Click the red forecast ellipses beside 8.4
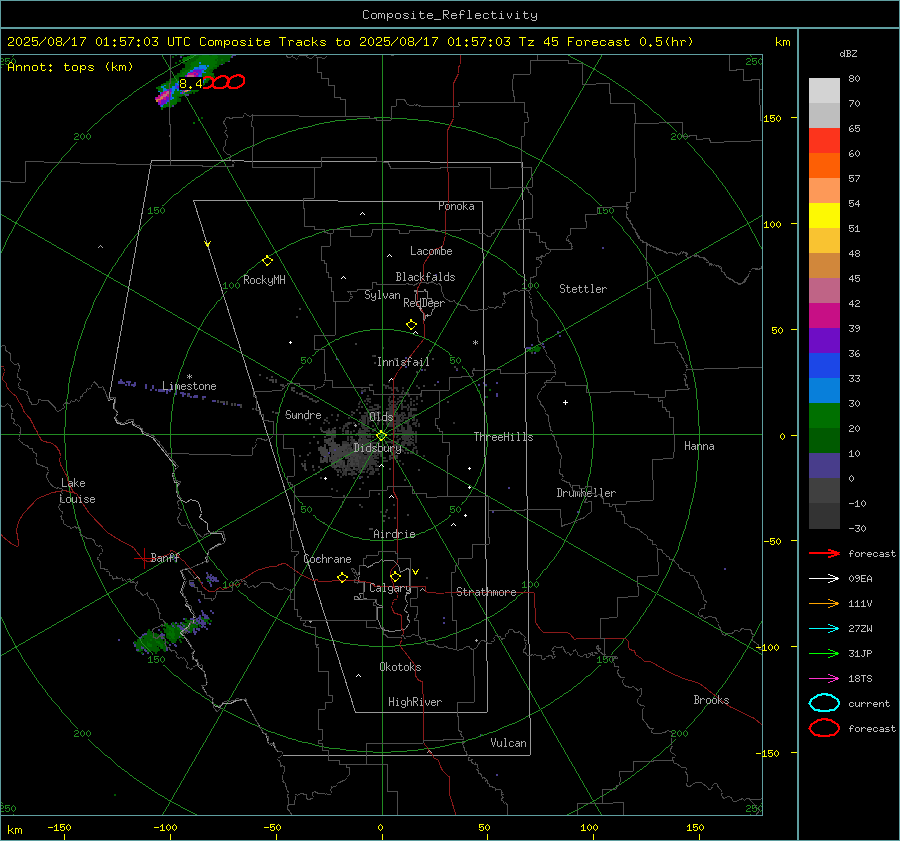This screenshot has height=841, width=900. tap(224, 82)
